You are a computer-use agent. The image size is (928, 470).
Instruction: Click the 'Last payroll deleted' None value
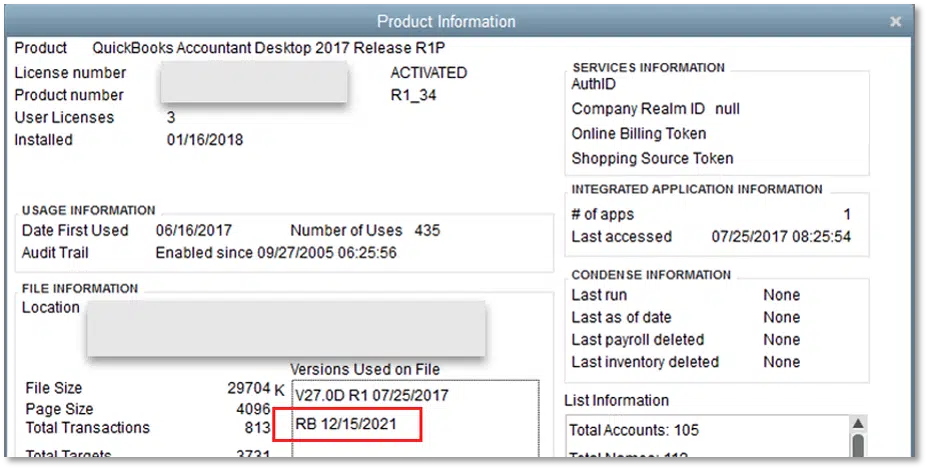(781, 340)
